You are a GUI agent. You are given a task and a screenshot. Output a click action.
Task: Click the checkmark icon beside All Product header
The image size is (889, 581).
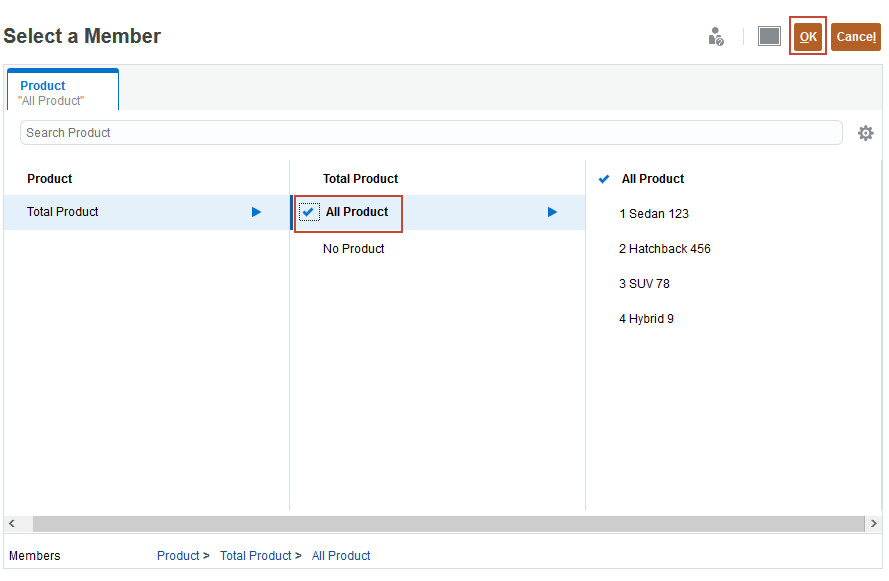[x=604, y=179]
